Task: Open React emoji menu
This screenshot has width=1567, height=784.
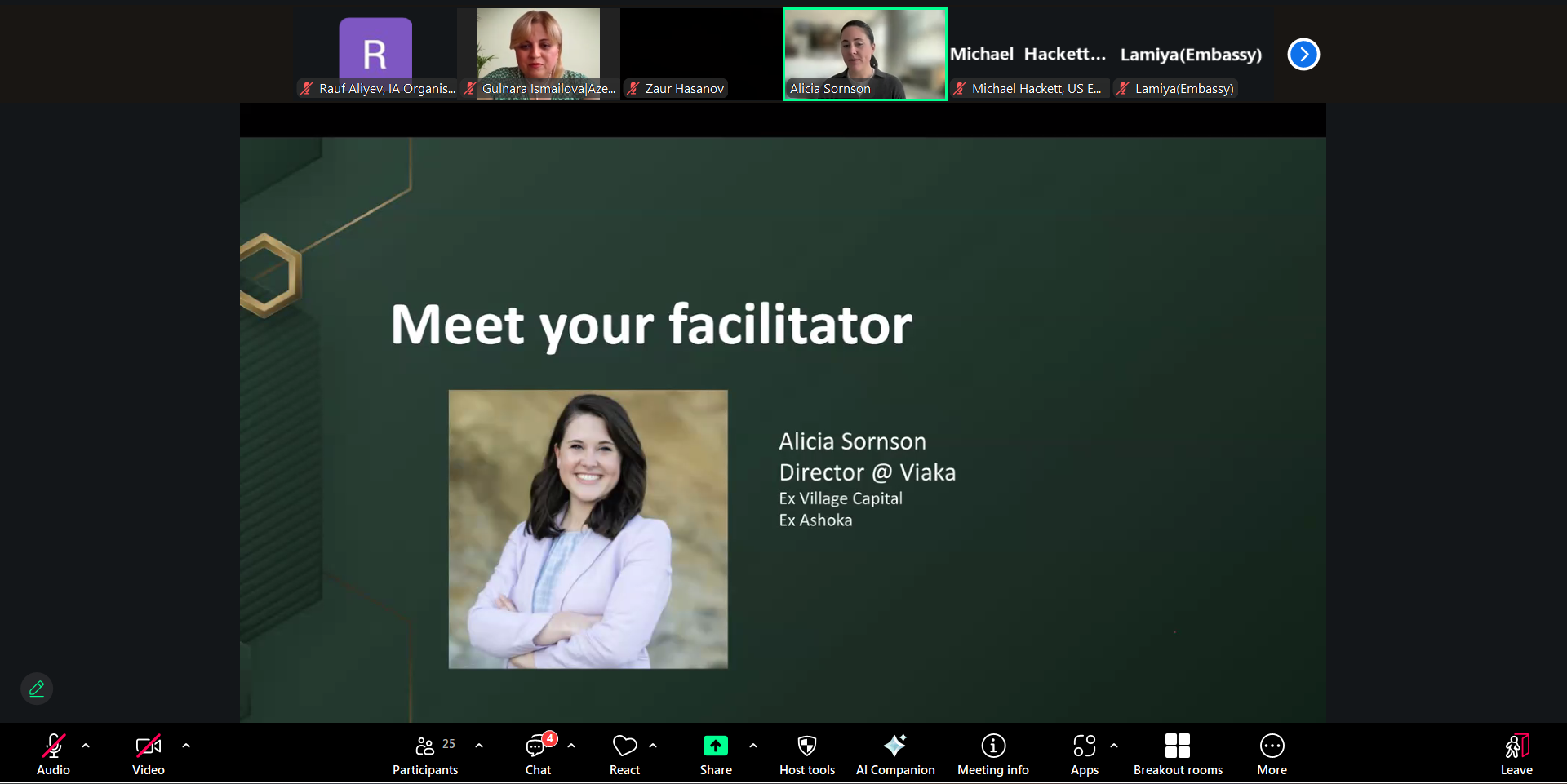Action: pos(624,754)
